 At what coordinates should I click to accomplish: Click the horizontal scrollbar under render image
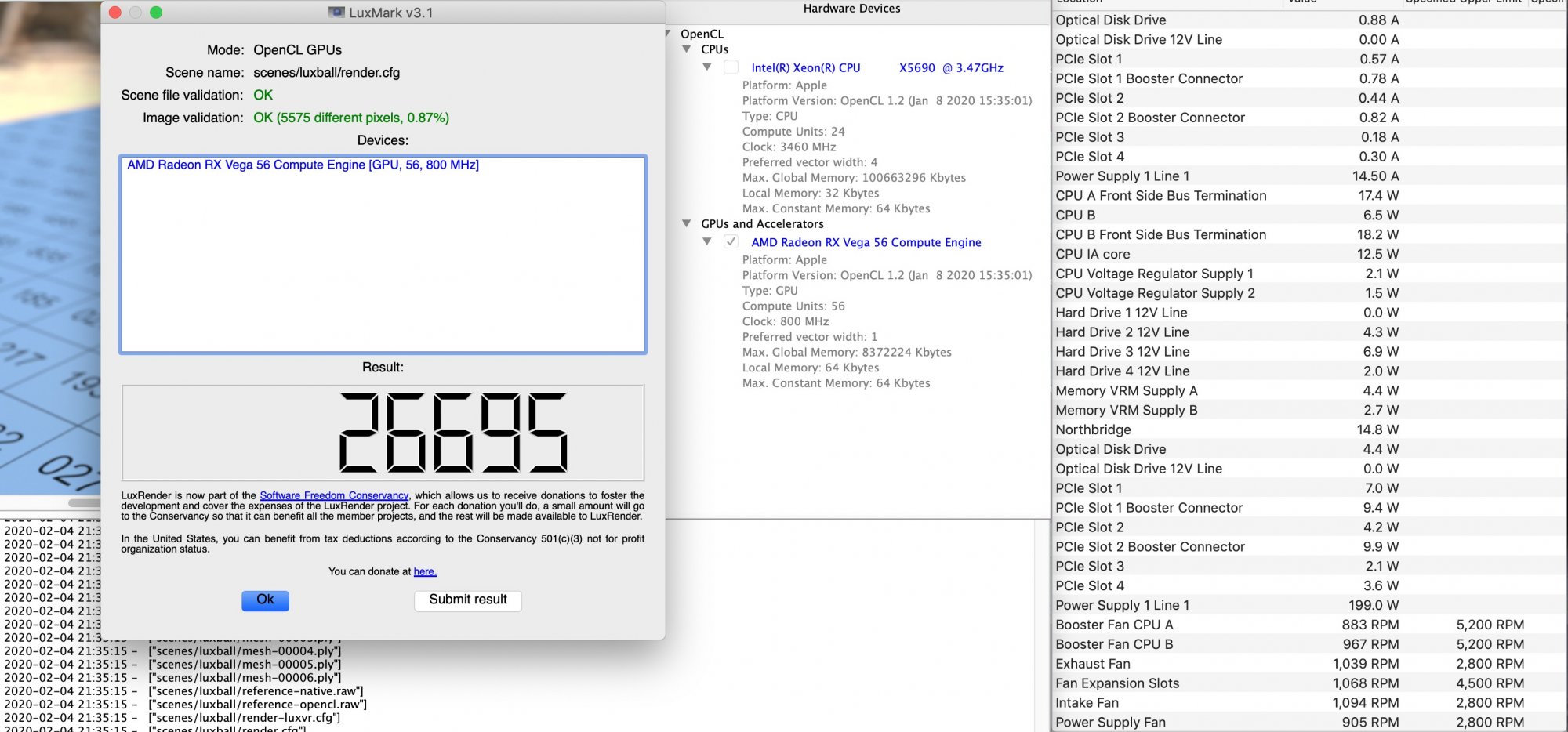pos(84,503)
